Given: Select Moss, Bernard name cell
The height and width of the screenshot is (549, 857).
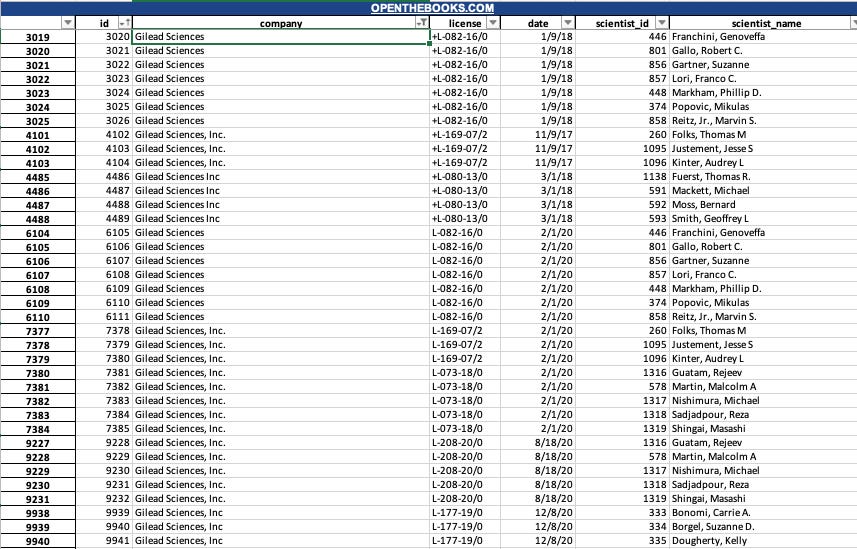Looking at the screenshot, I should tap(763, 205).
